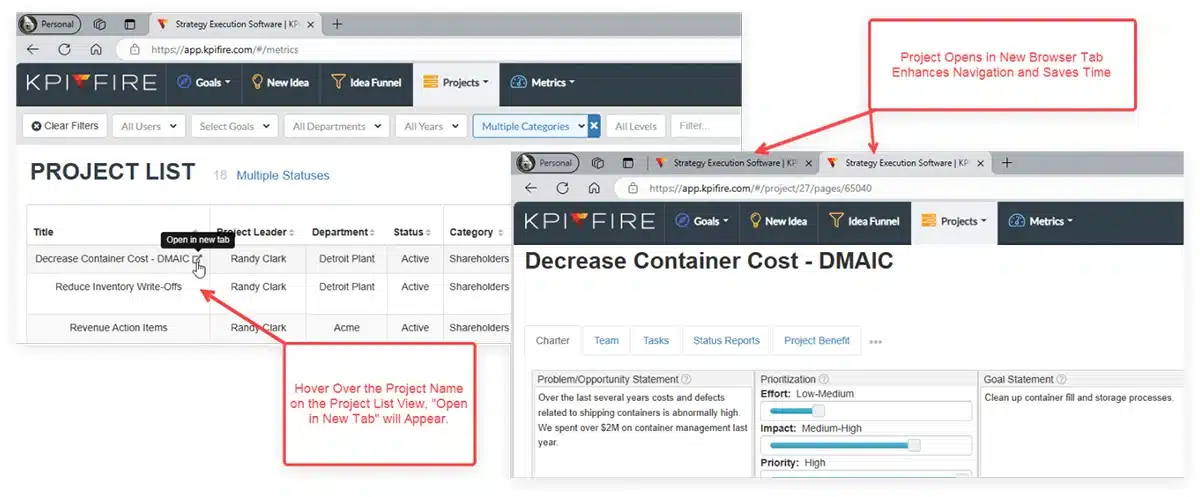Image resolution: width=1200 pixels, height=497 pixels.
Task: Click the help icon beside Problem/Opportunity Statement
Action: 687,380
